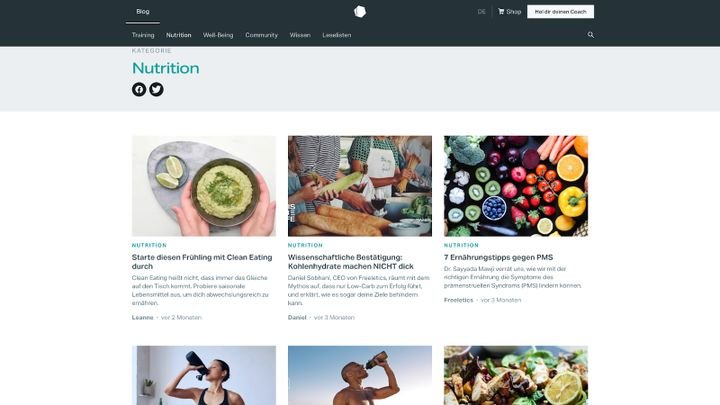
Task: Share category via Facebook icon
Action: [x=139, y=89]
